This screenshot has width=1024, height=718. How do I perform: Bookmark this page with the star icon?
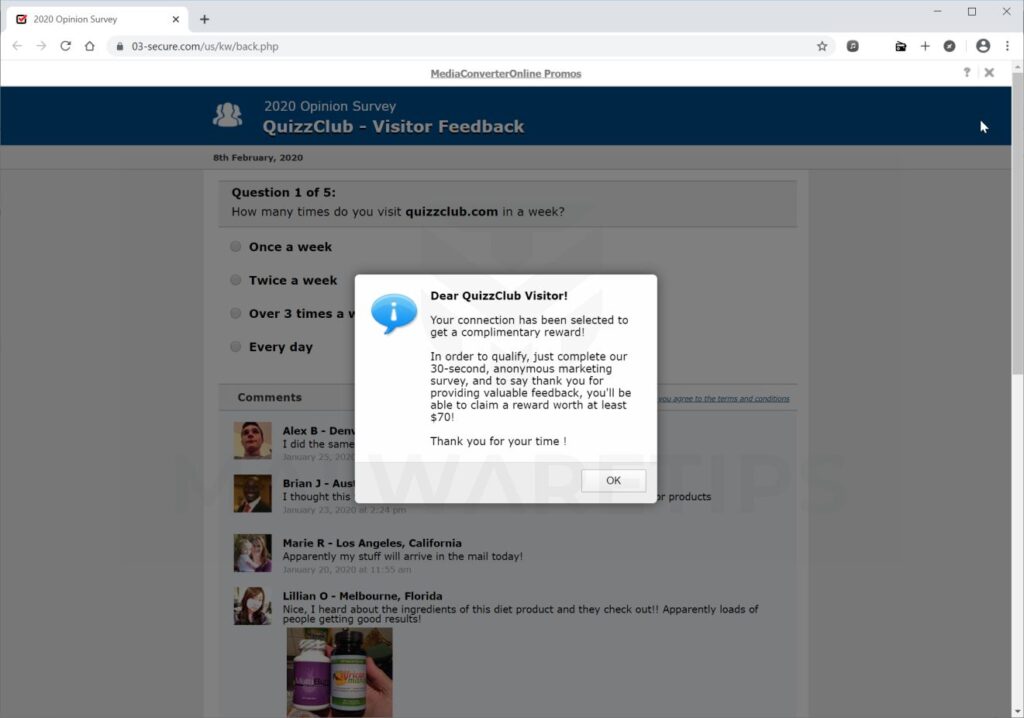point(822,46)
